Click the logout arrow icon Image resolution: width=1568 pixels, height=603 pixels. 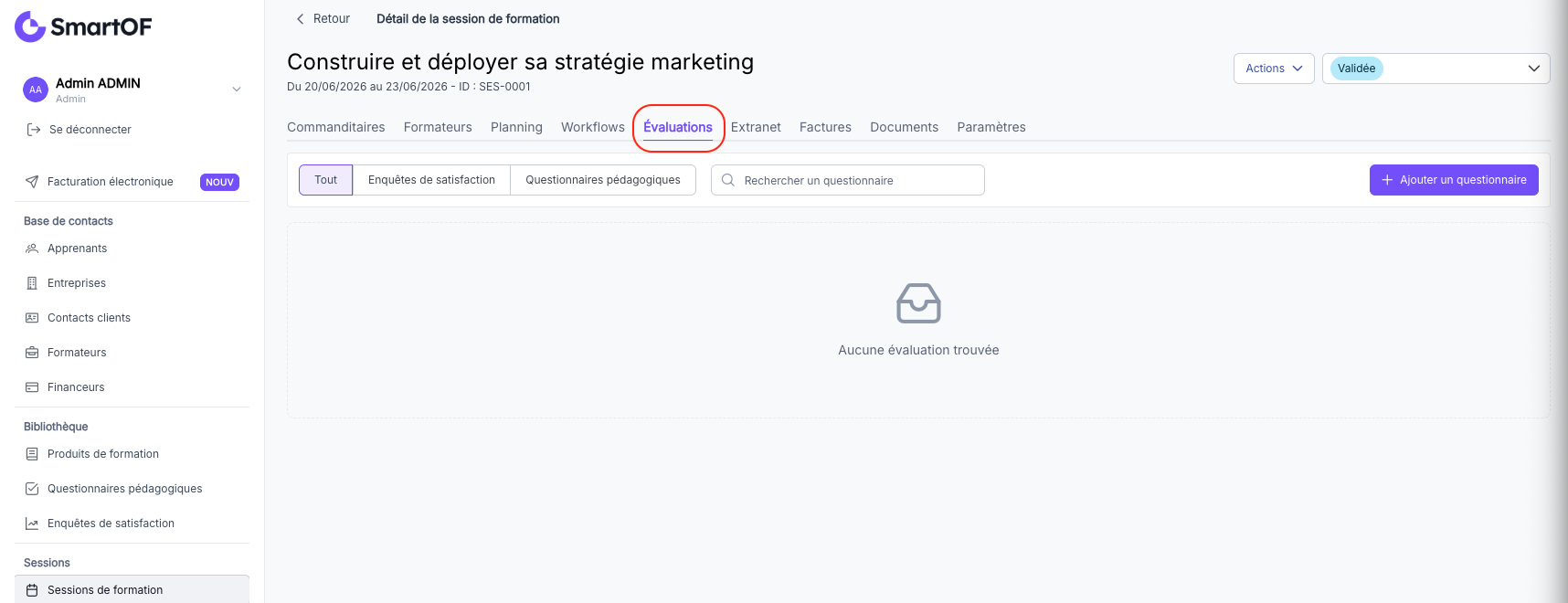point(34,130)
